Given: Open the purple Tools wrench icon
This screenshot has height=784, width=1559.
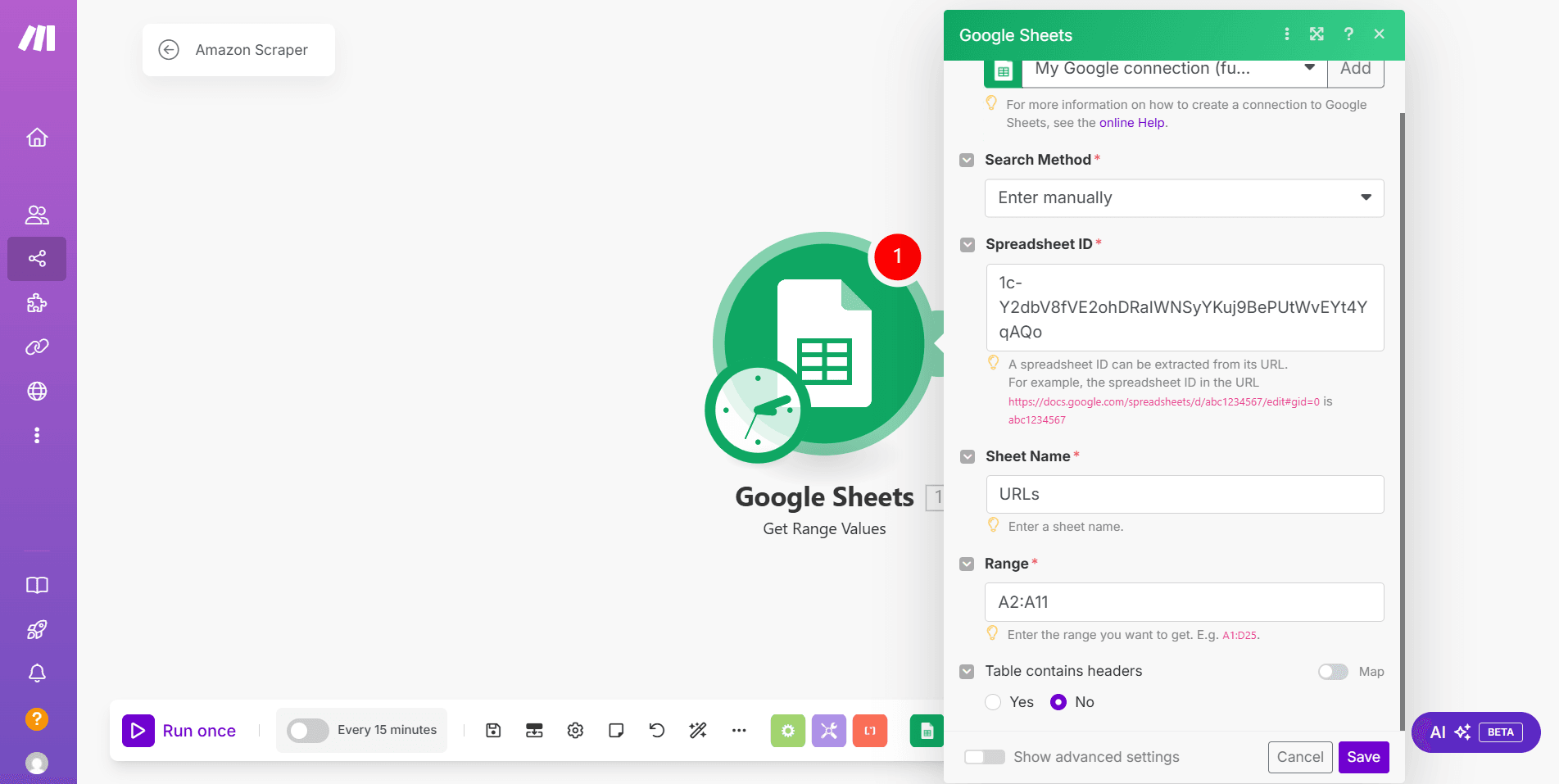Looking at the screenshot, I should [828, 730].
